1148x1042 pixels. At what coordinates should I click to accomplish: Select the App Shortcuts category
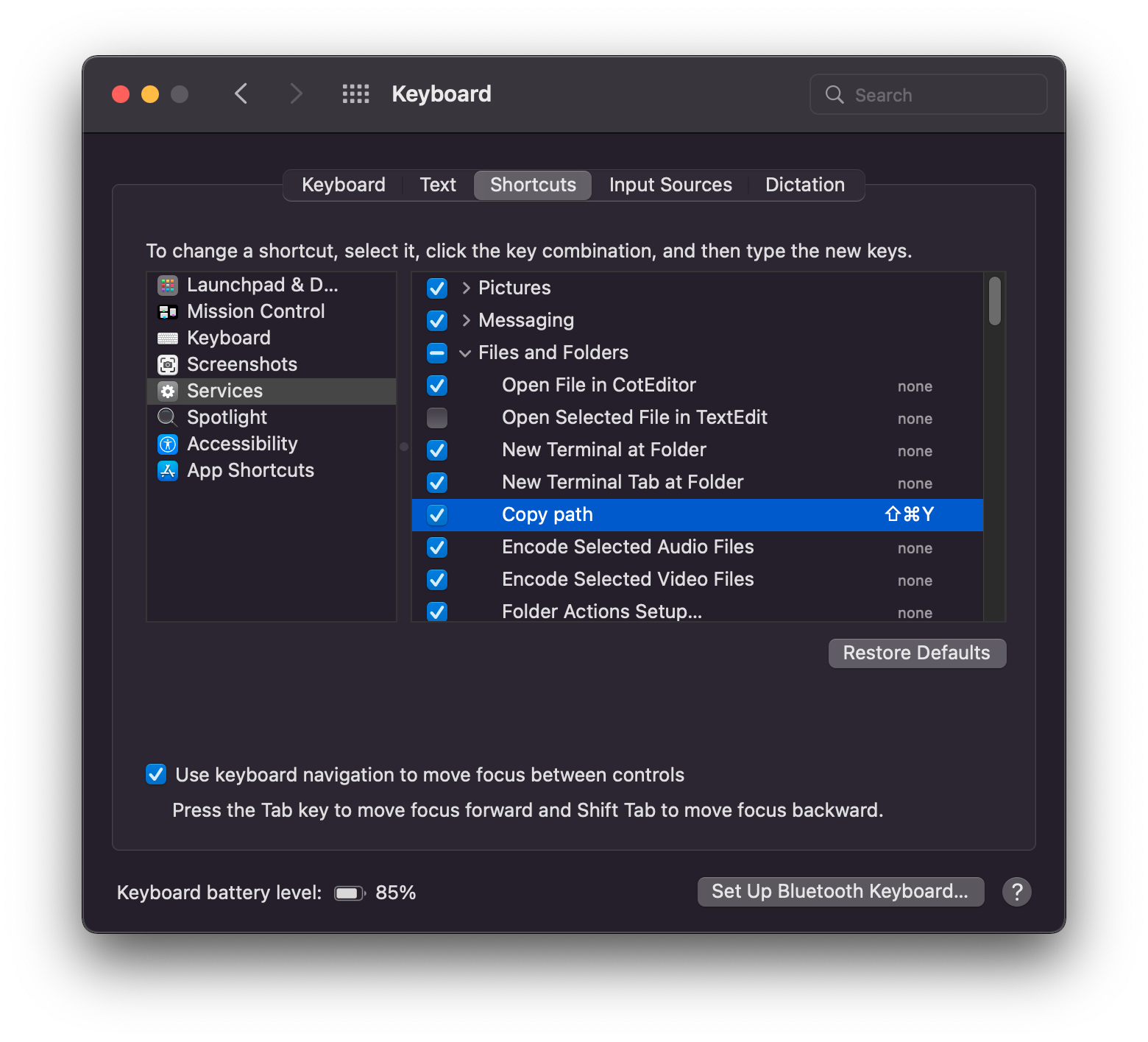tap(272, 471)
